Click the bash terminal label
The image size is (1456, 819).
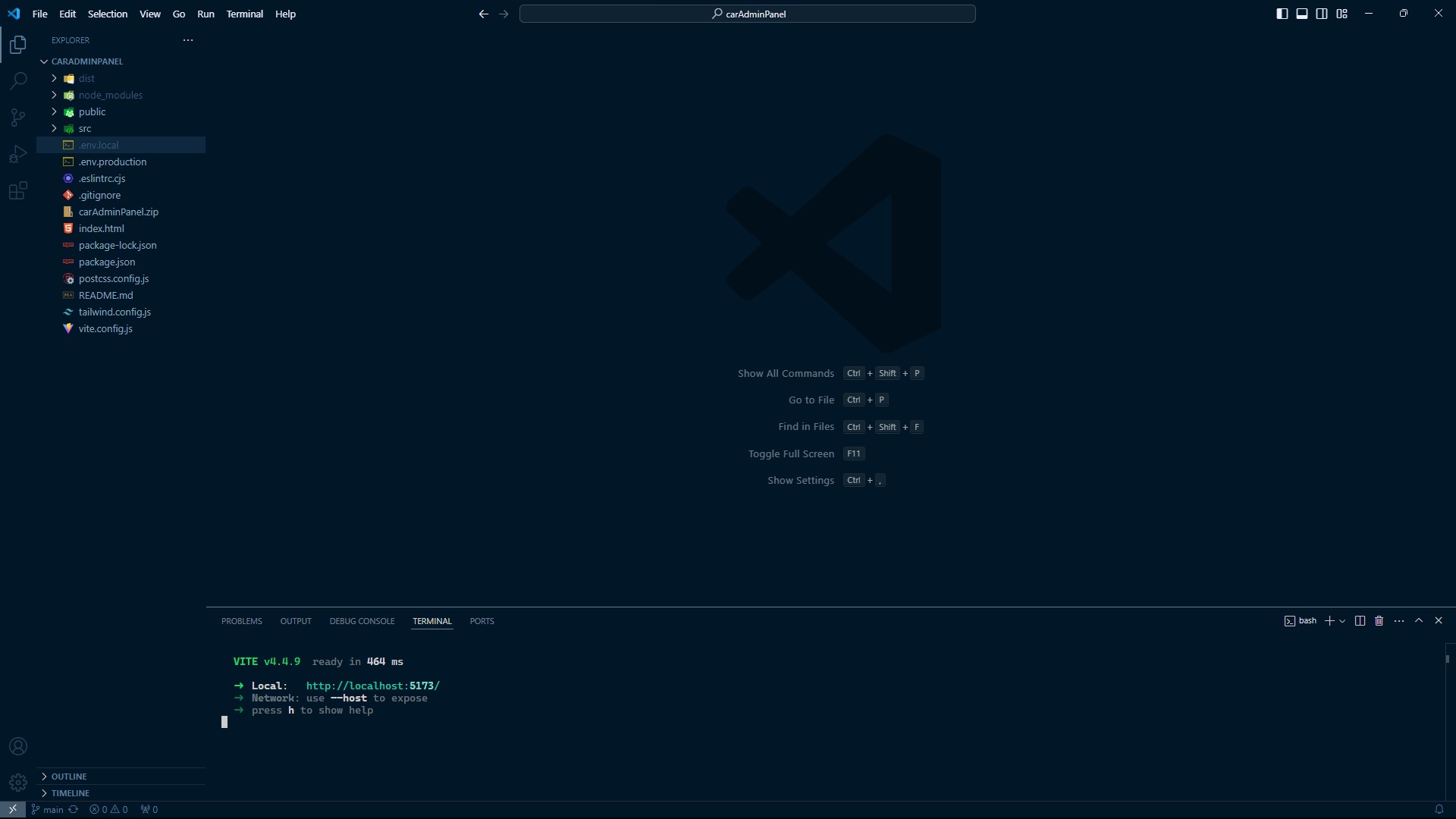[1301, 621]
